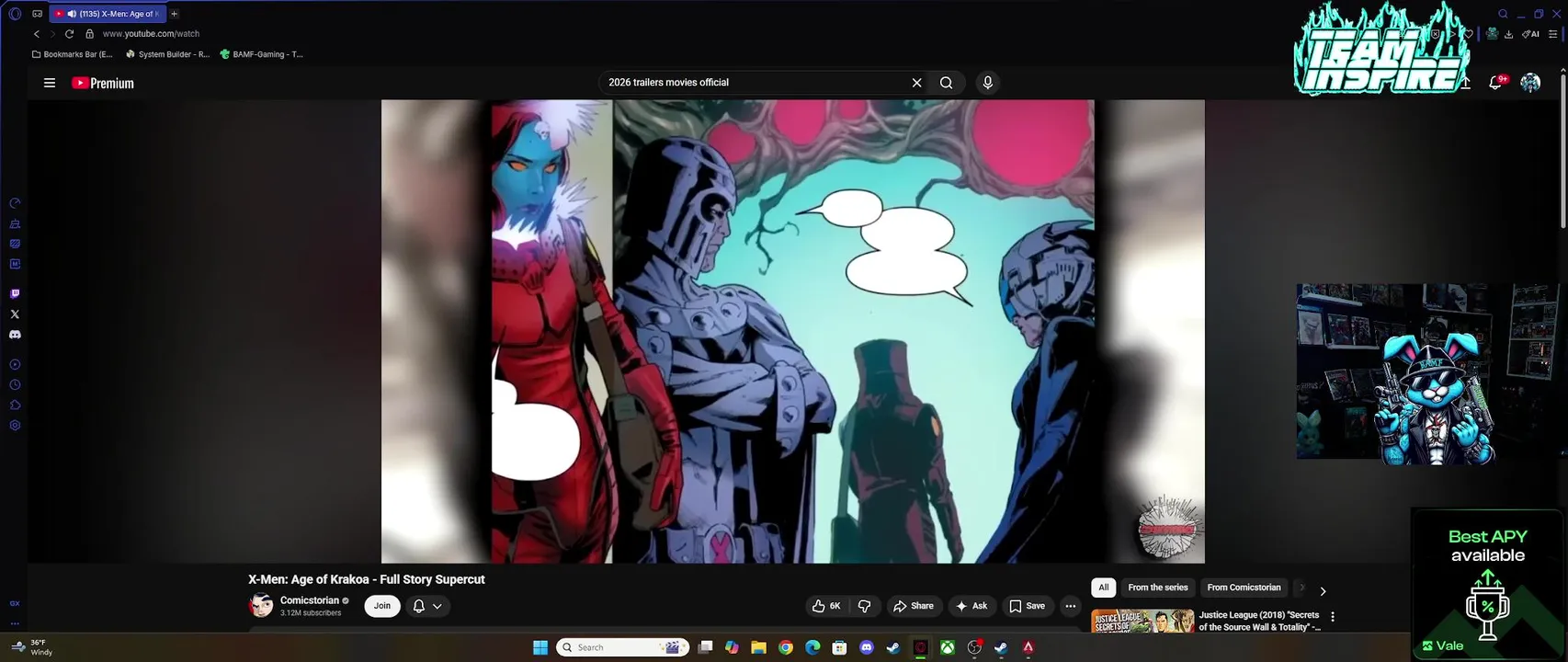The width and height of the screenshot is (1568, 662).
Task: Open sidebar settings gear
Action: 15,426
